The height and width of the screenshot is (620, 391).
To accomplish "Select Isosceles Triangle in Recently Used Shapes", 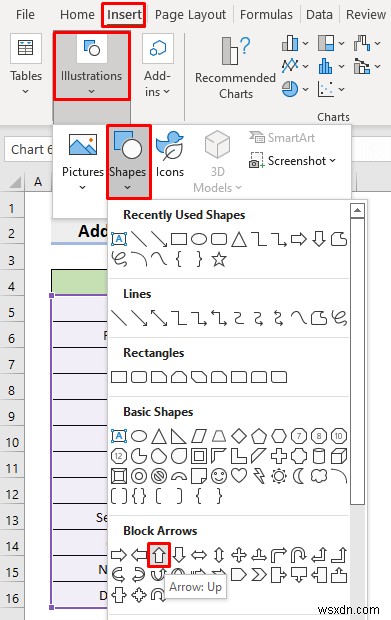I will click(x=239, y=239).
